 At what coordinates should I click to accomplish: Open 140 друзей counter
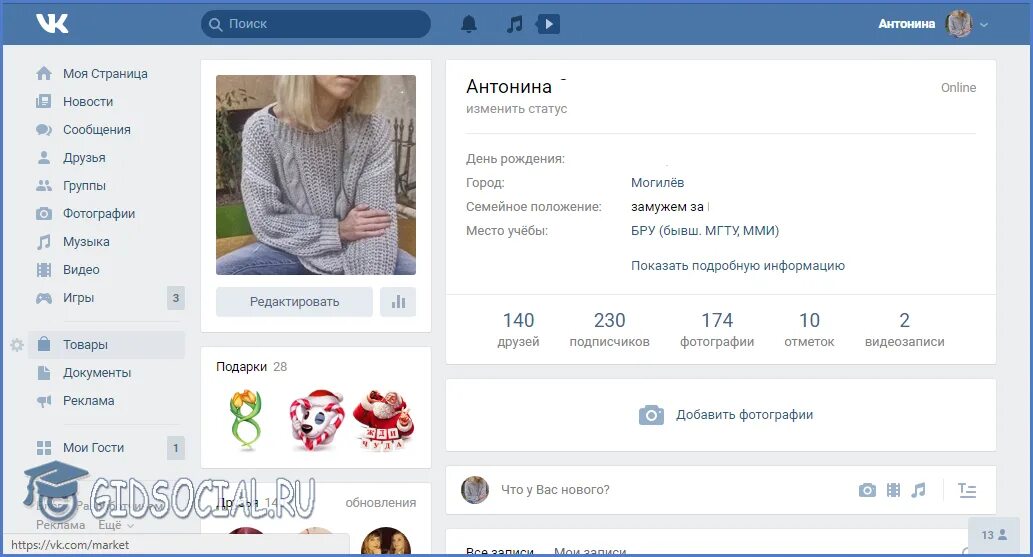[518, 330]
